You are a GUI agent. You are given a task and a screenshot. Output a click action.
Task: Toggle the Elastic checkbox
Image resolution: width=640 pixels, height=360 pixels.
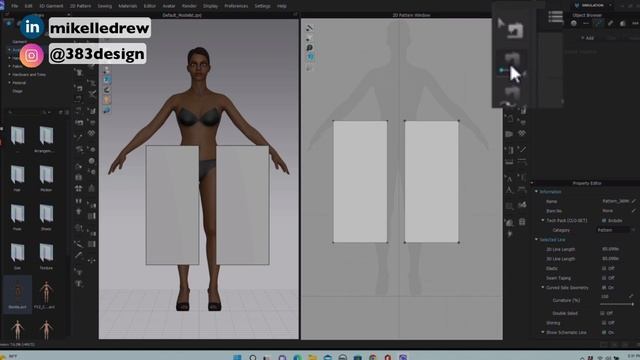pos(604,268)
